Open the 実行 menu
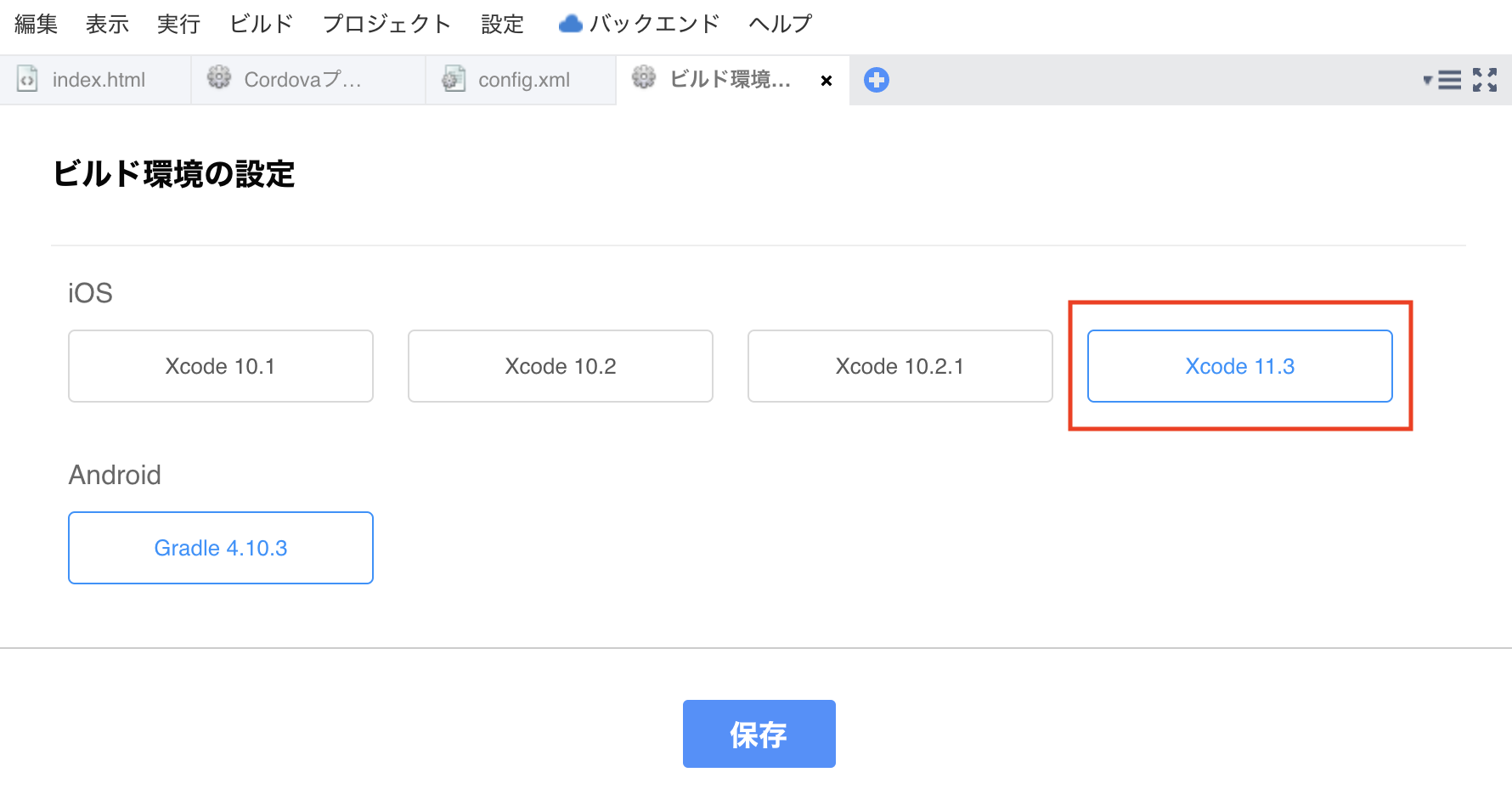 point(178,24)
